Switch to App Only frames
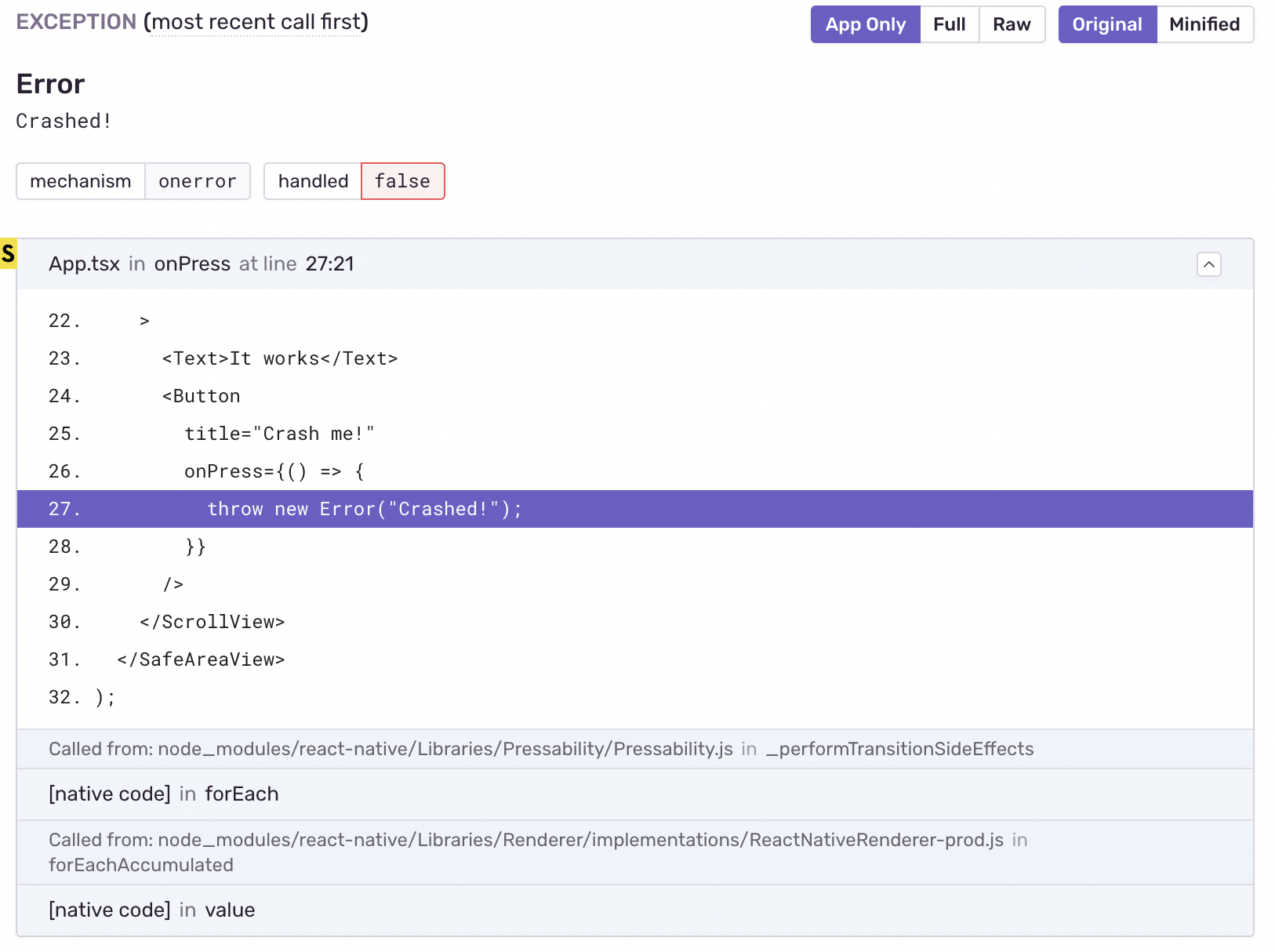The height and width of the screenshot is (952, 1275). click(x=865, y=24)
